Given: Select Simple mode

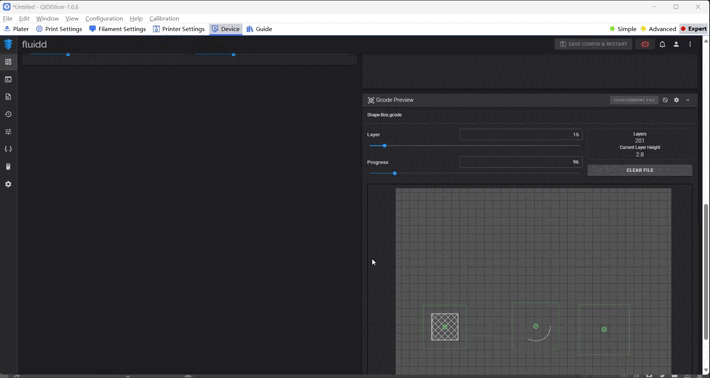Looking at the screenshot, I should pyautogui.click(x=623, y=29).
